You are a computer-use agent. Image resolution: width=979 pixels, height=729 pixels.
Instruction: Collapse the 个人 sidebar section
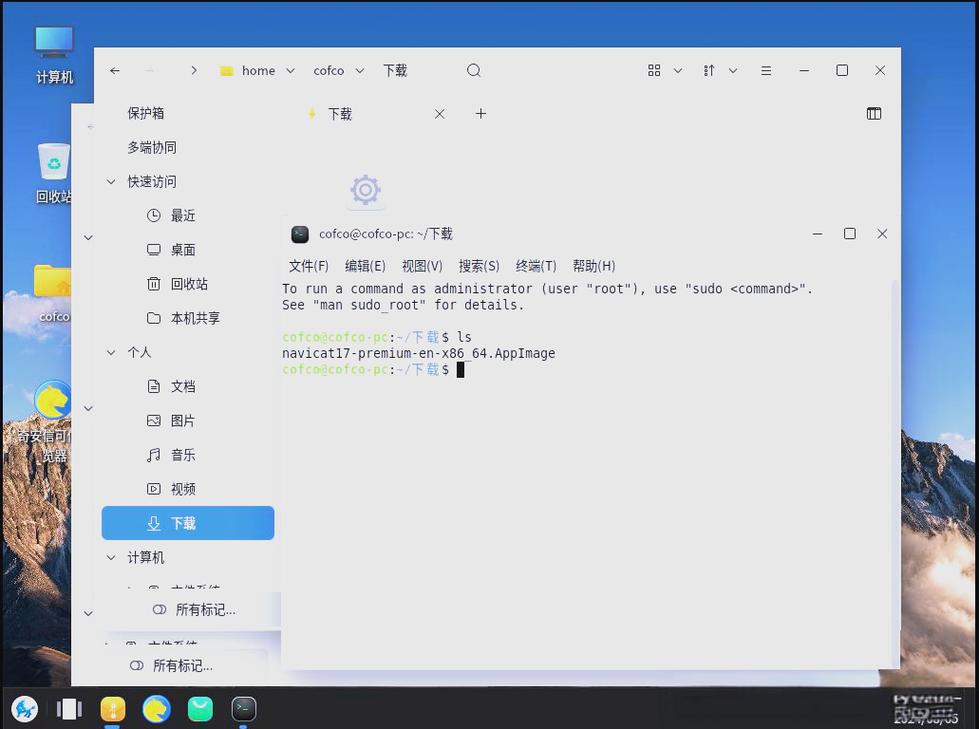coord(110,352)
